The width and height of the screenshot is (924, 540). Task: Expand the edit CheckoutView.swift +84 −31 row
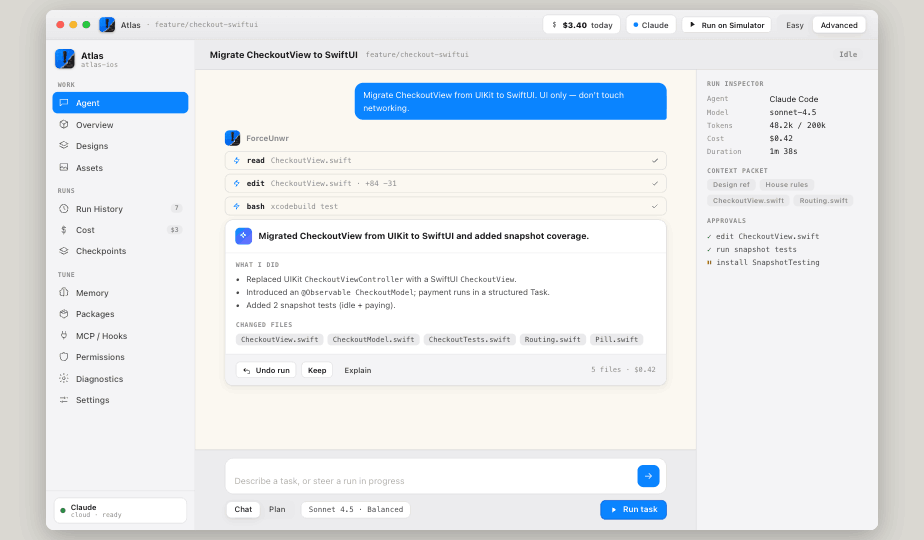(446, 183)
